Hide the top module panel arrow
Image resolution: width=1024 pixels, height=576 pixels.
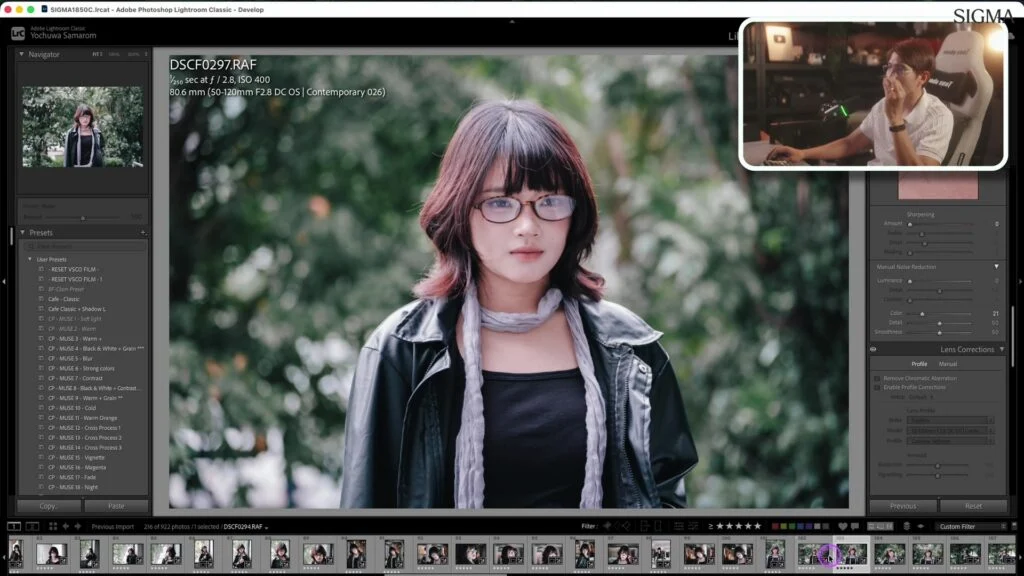[512, 22]
